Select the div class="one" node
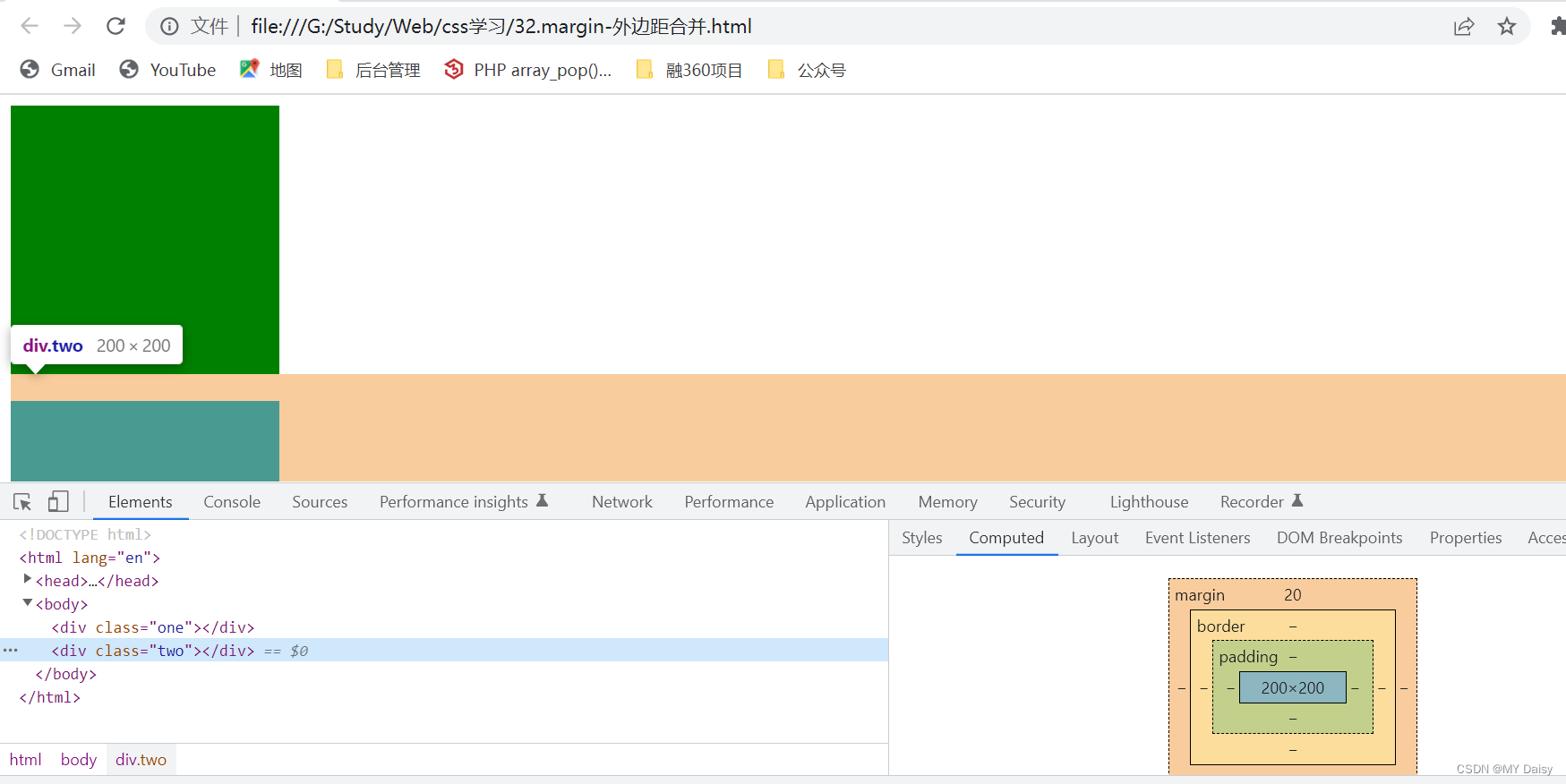Screen dimensions: 1566x784 coord(153,627)
